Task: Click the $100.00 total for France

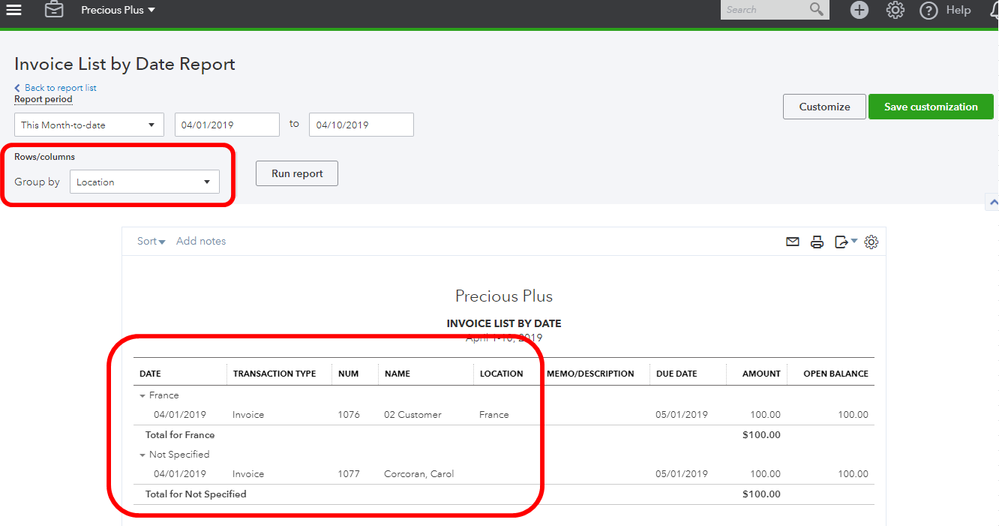Action: click(761, 435)
